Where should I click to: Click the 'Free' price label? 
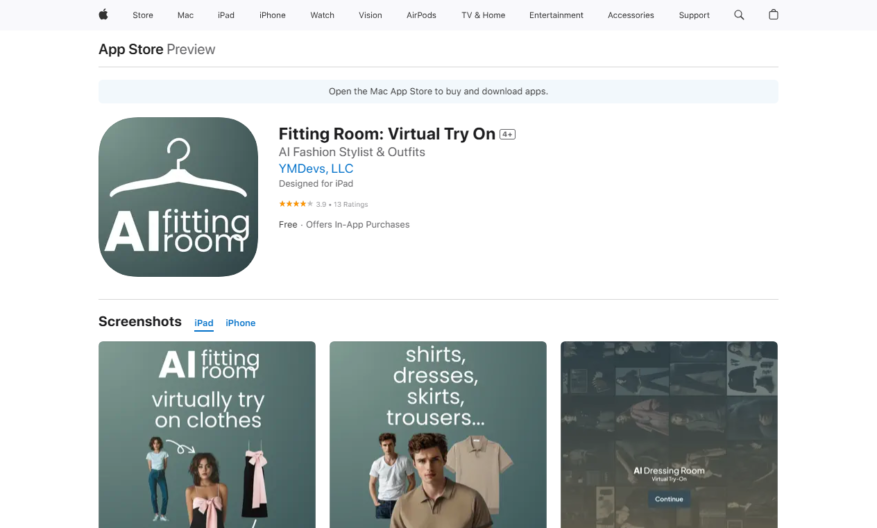coord(288,224)
